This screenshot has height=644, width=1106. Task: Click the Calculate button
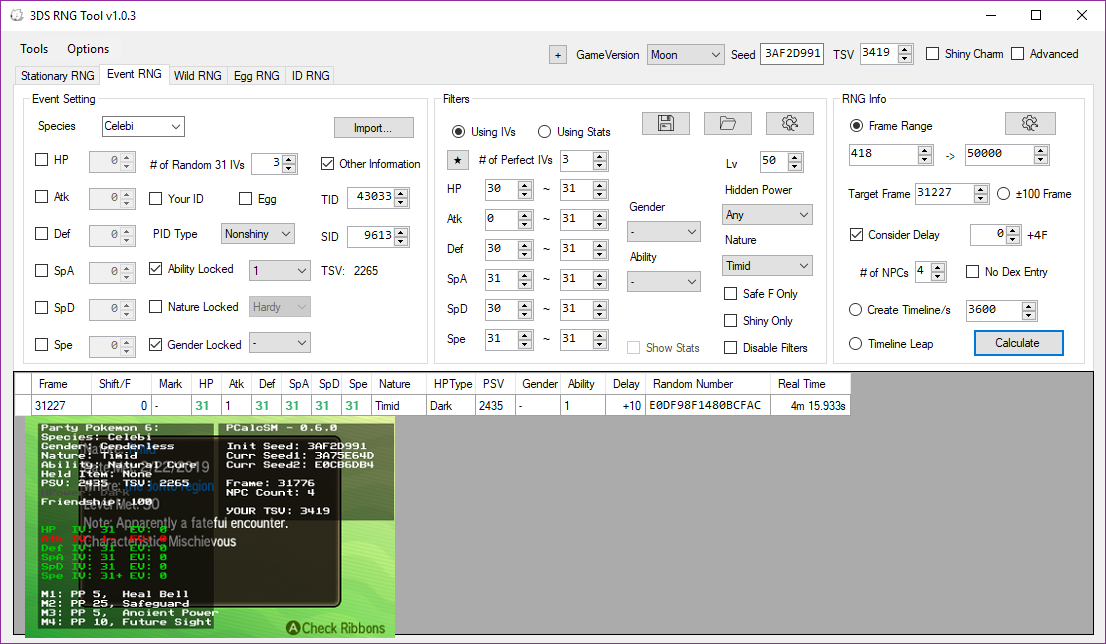coord(1018,343)
